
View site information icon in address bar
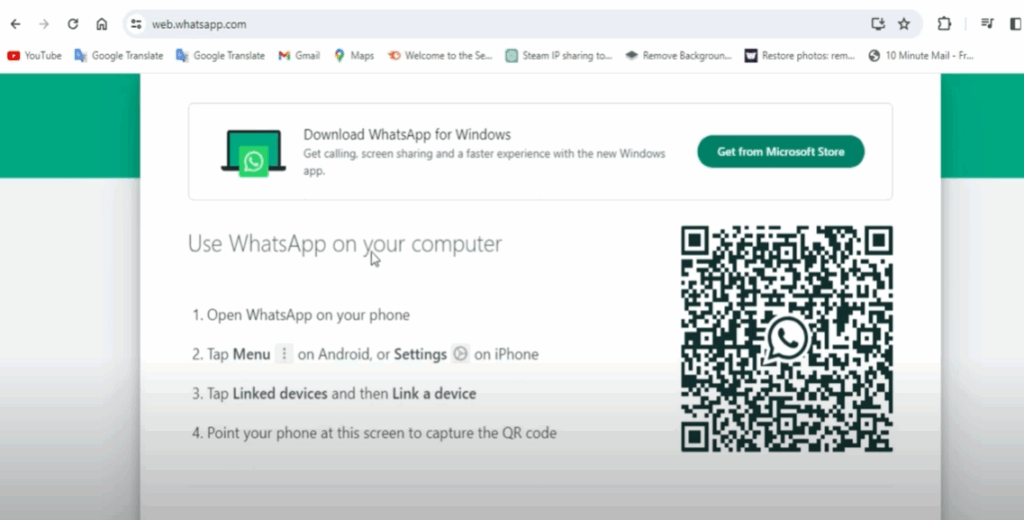(136, 24)
